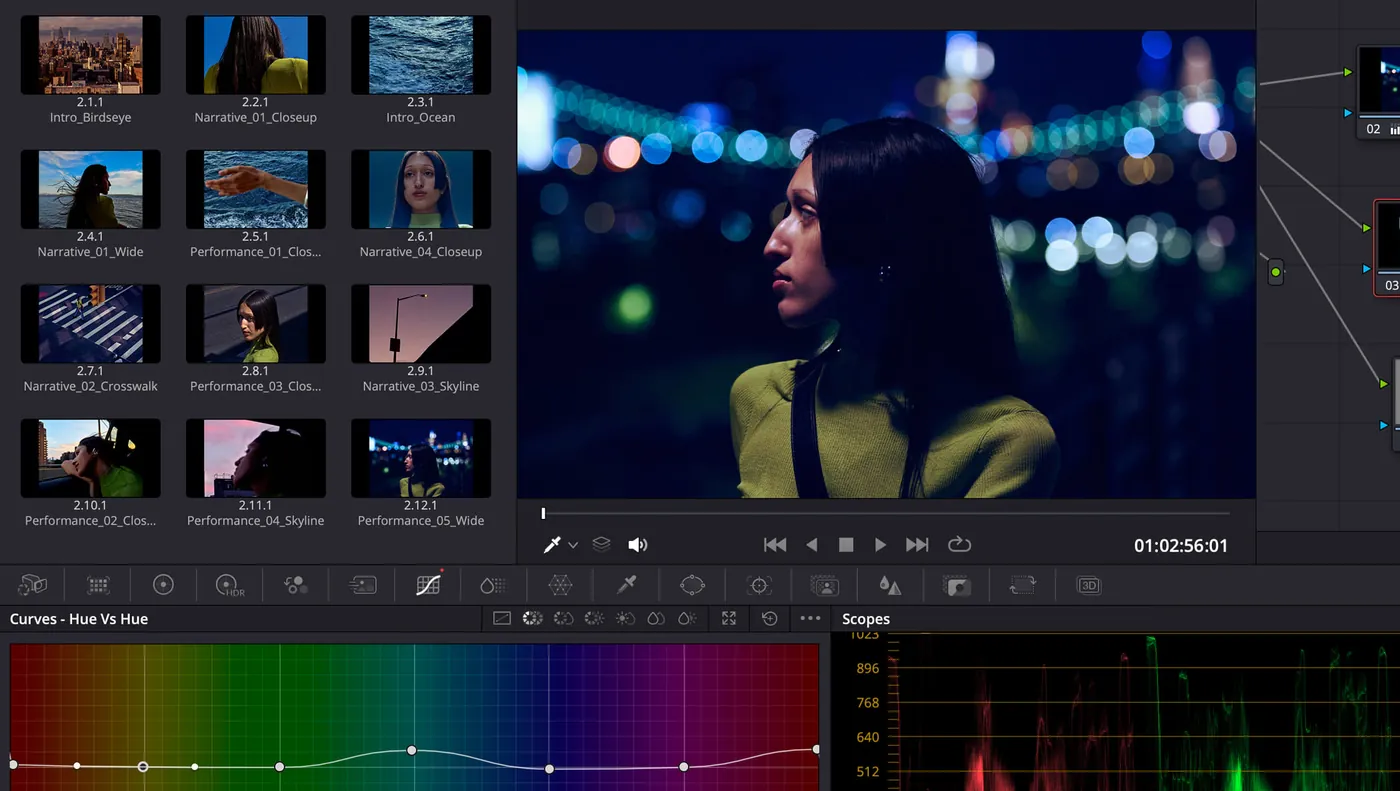Open the Color Match palette
Screen dimensions: 1400x791
(x=98, y=585)
